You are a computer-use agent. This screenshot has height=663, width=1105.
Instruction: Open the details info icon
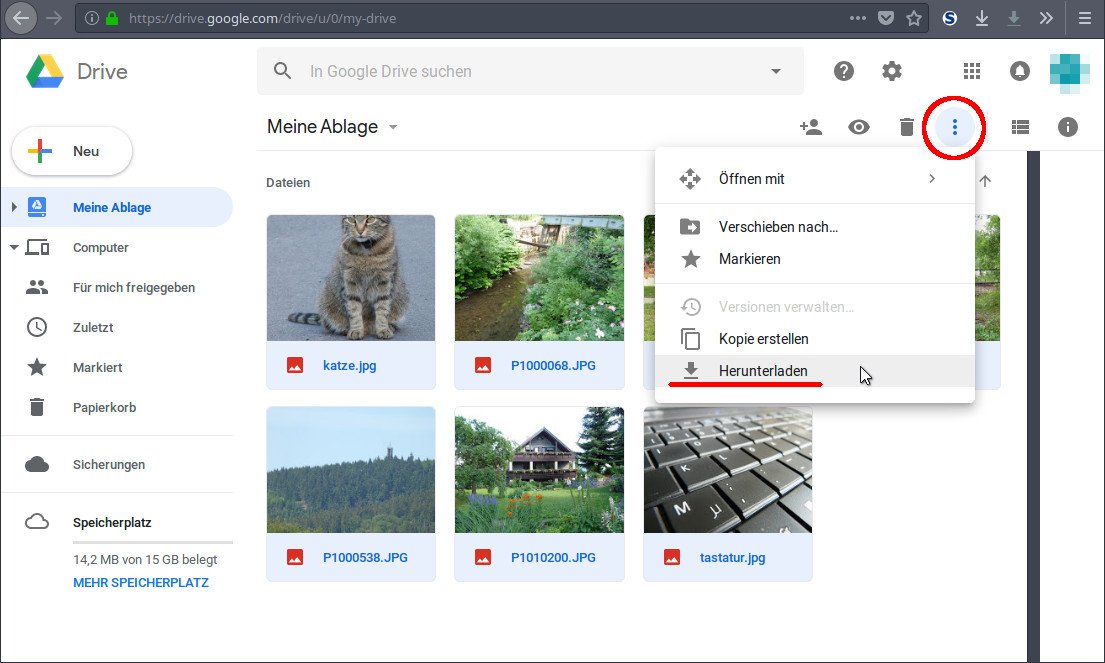pyautogui.click(x=1067, y=127)
